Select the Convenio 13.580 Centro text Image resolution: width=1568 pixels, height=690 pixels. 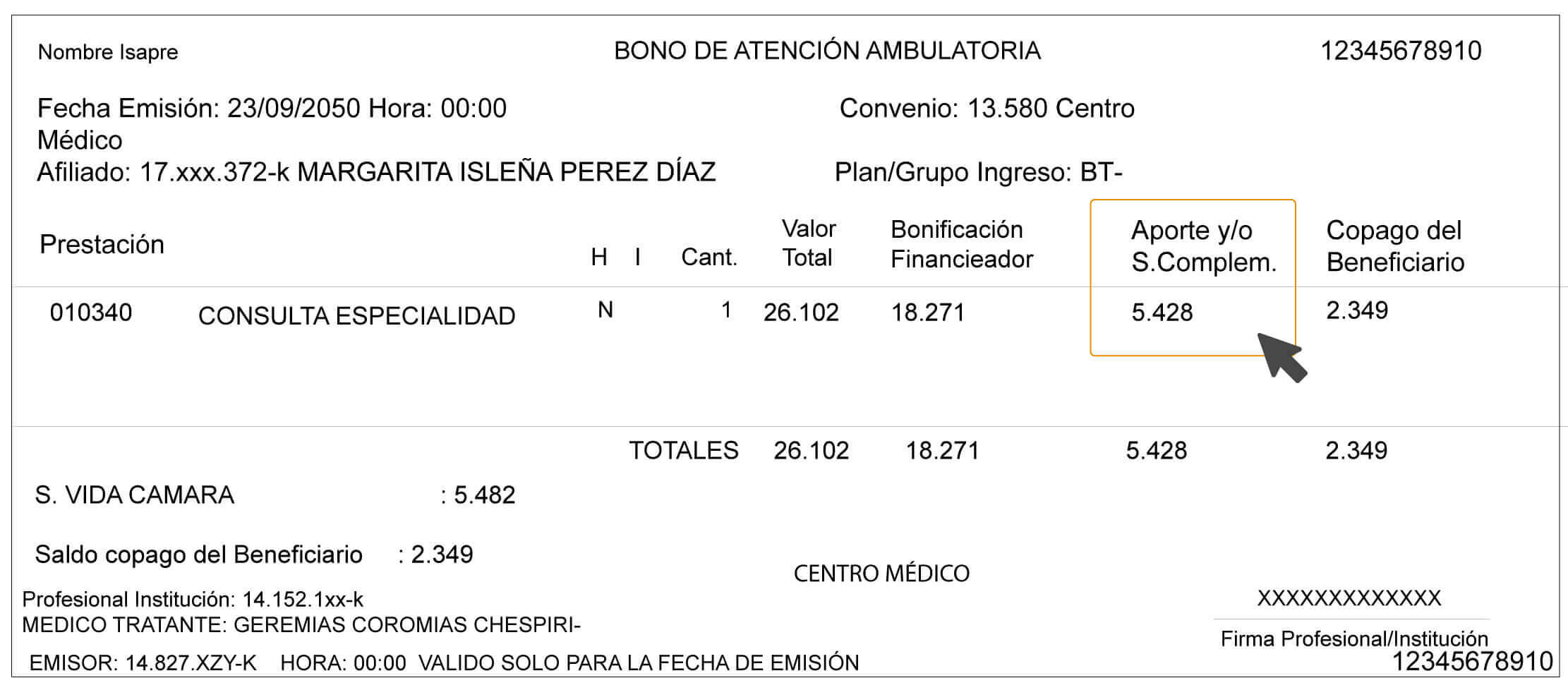(x=987, y=109)
